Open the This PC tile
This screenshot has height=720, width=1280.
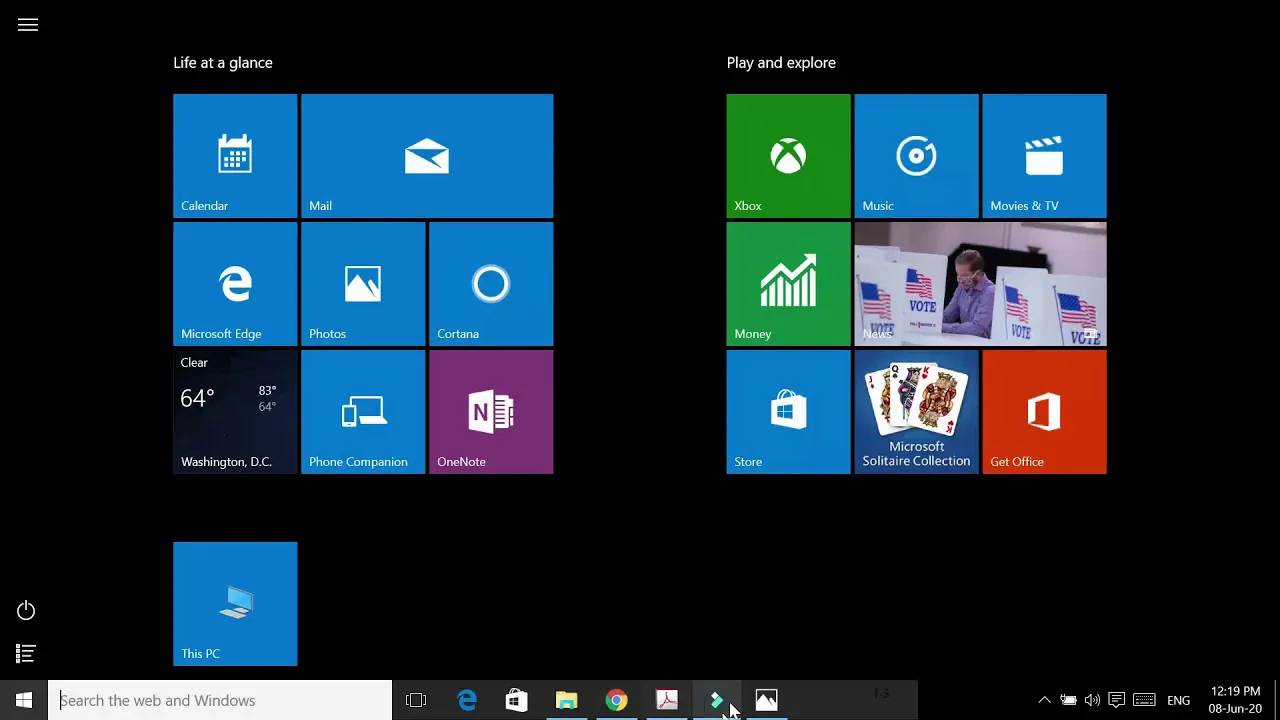[x=235, y=604]
